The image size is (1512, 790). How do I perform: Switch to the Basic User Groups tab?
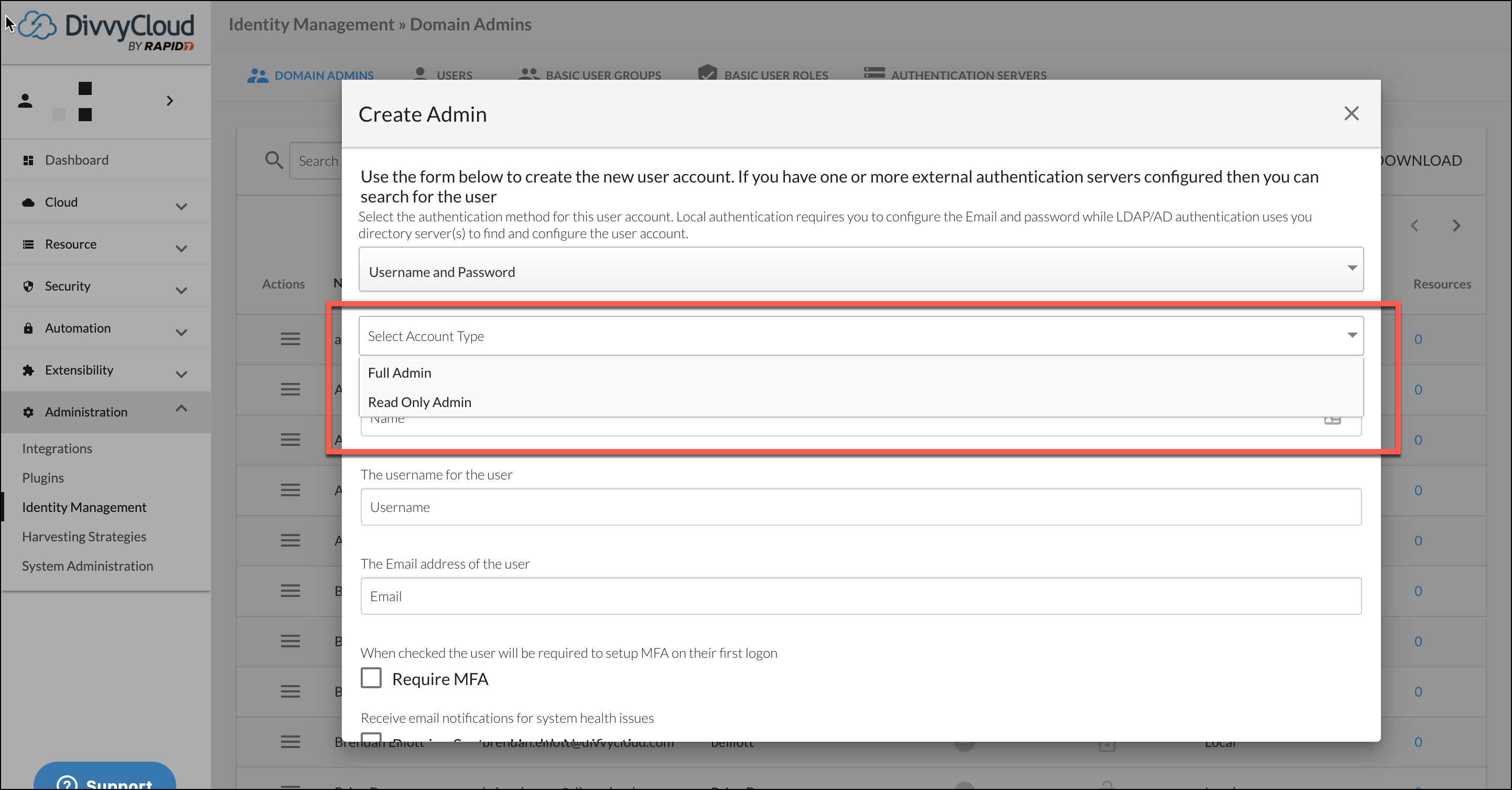click(x=590, y=75)
